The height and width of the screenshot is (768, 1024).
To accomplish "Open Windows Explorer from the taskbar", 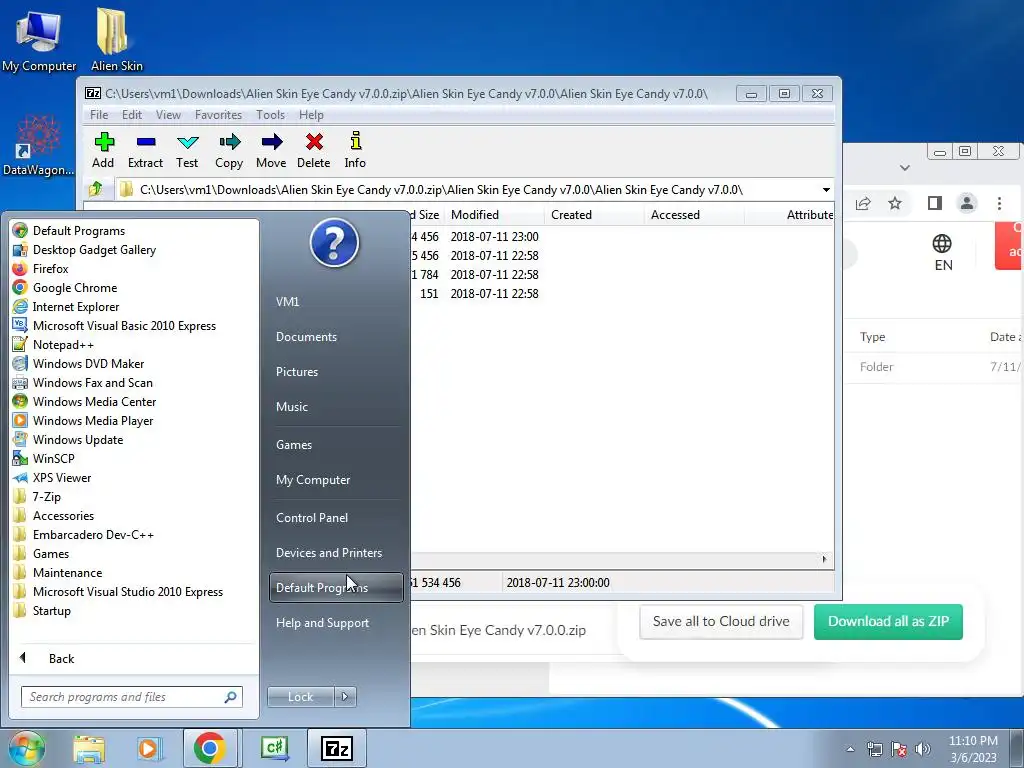I will click(89, 748).
